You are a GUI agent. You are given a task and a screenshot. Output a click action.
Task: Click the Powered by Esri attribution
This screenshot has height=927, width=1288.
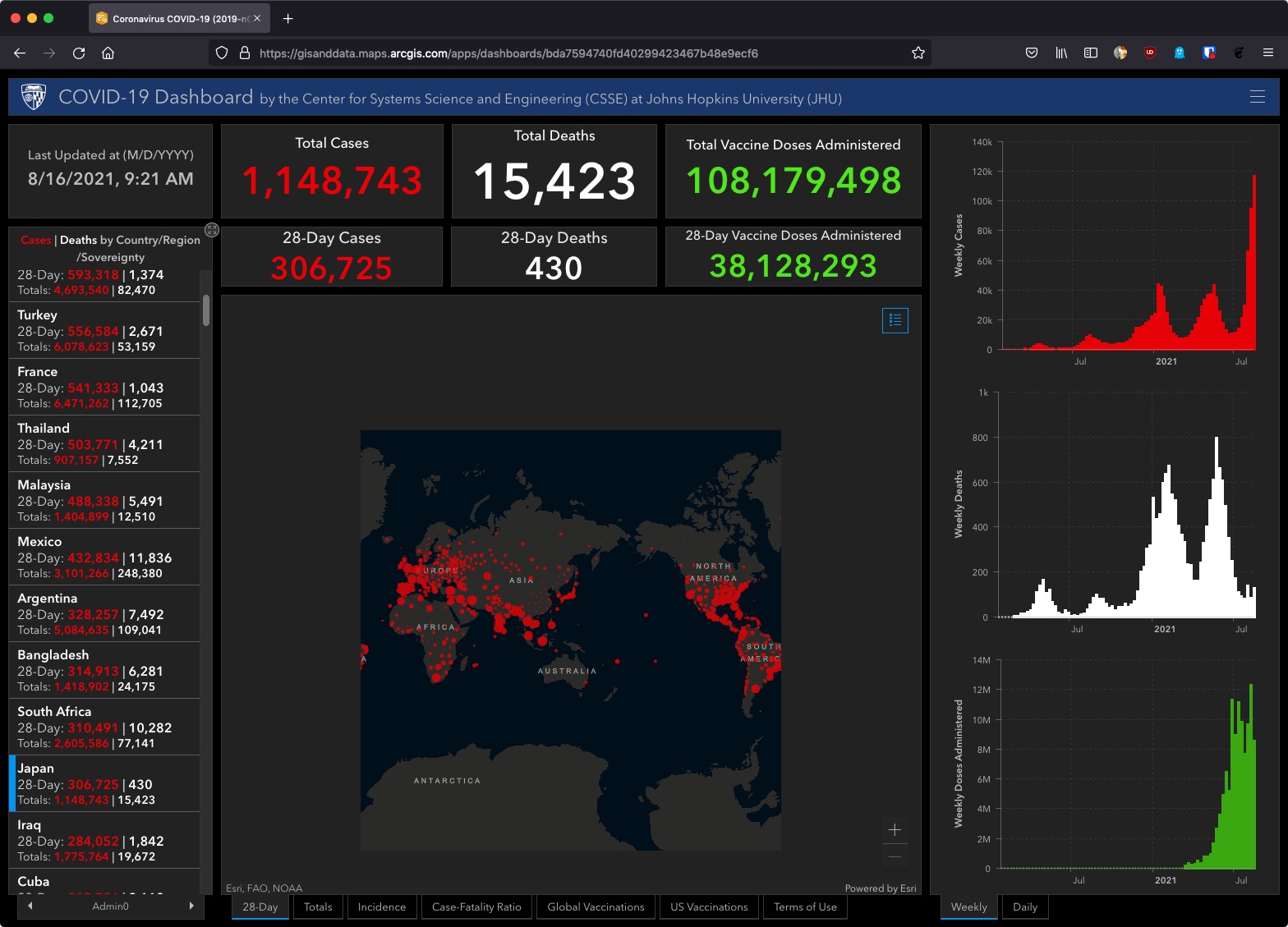[881, 888]
